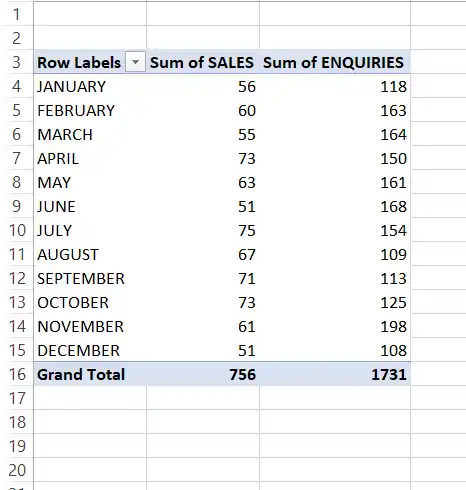
Task: Click the JANUARY row label cell
Action: 90,86
